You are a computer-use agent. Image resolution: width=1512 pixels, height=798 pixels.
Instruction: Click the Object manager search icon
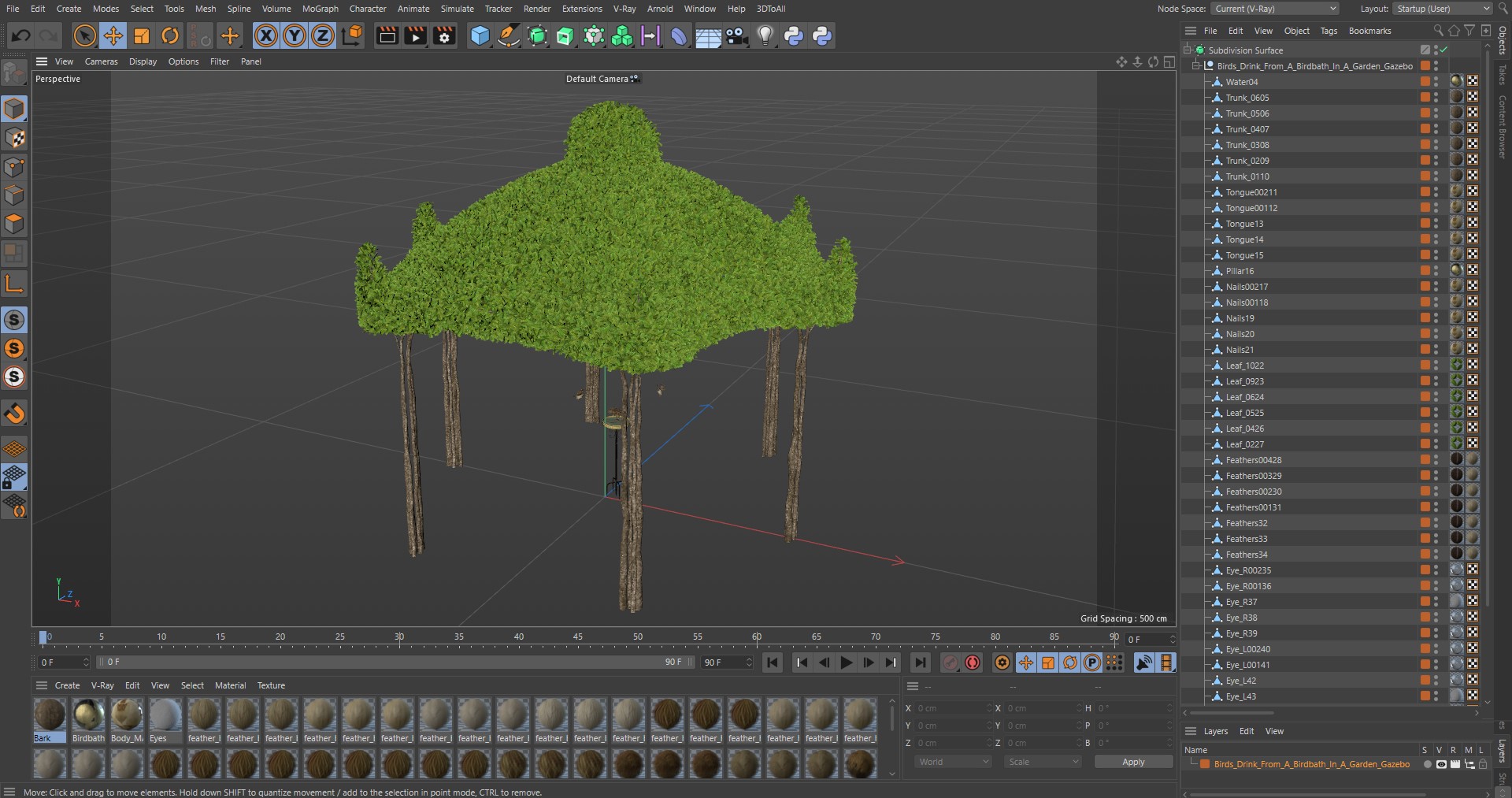(x=1438, y=31)
